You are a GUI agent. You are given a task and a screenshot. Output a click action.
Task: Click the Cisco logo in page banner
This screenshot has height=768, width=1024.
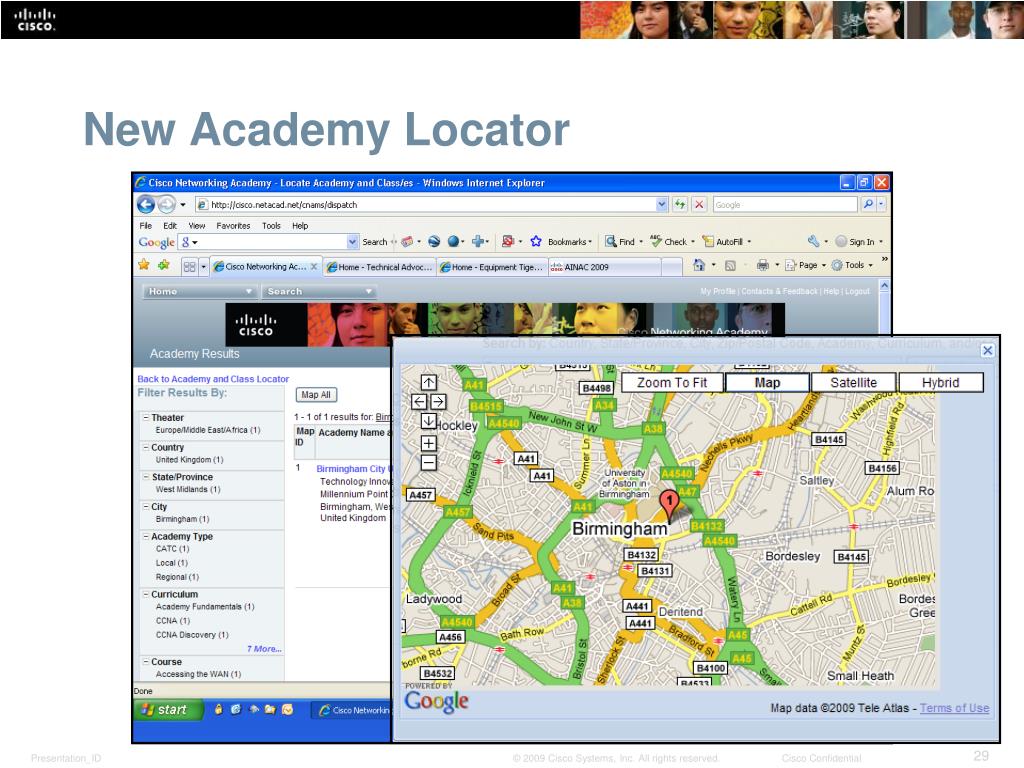click(255, 325)
